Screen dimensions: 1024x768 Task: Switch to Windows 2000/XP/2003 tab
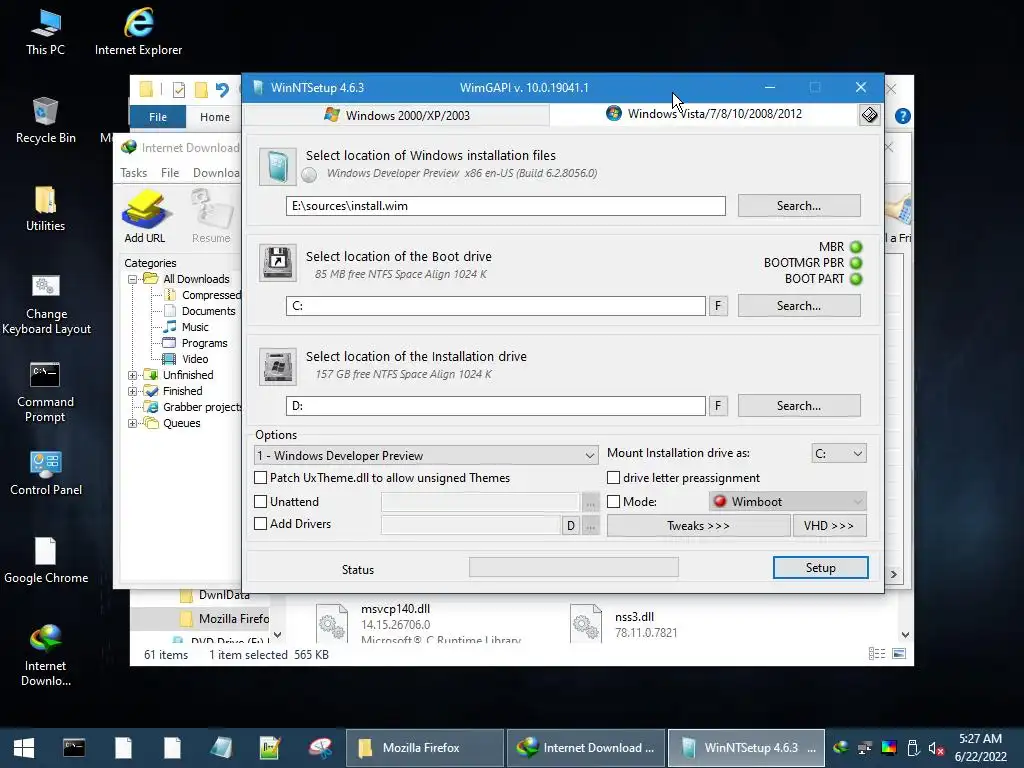click(x=396, y=116)
